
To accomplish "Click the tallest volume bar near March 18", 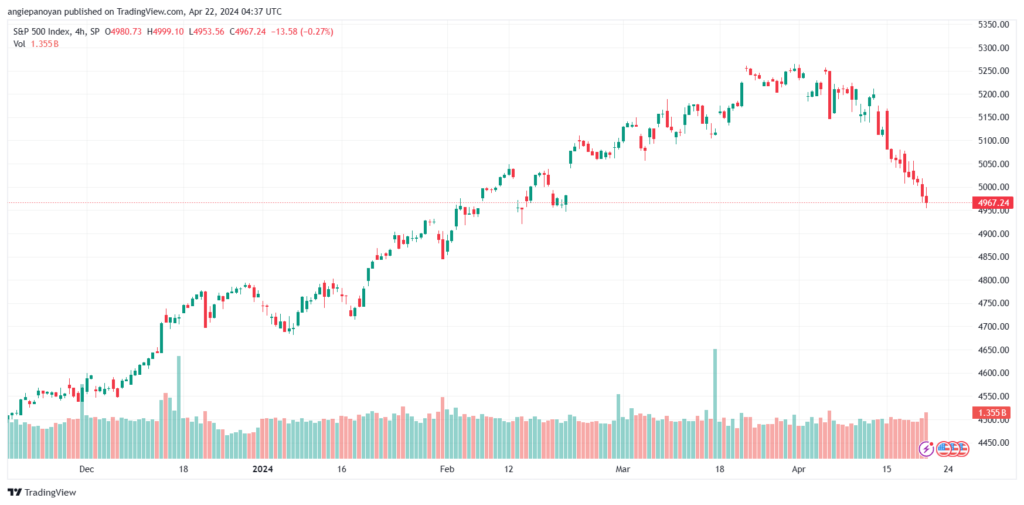I will tap(715, 403).
